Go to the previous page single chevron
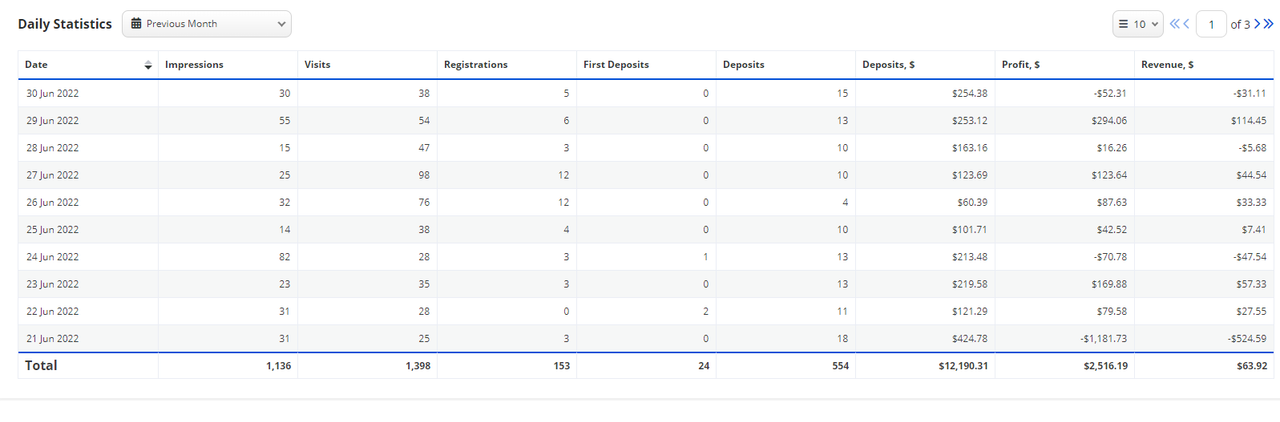Viewport: 1280px width, 422px height. click(1187, 24)
